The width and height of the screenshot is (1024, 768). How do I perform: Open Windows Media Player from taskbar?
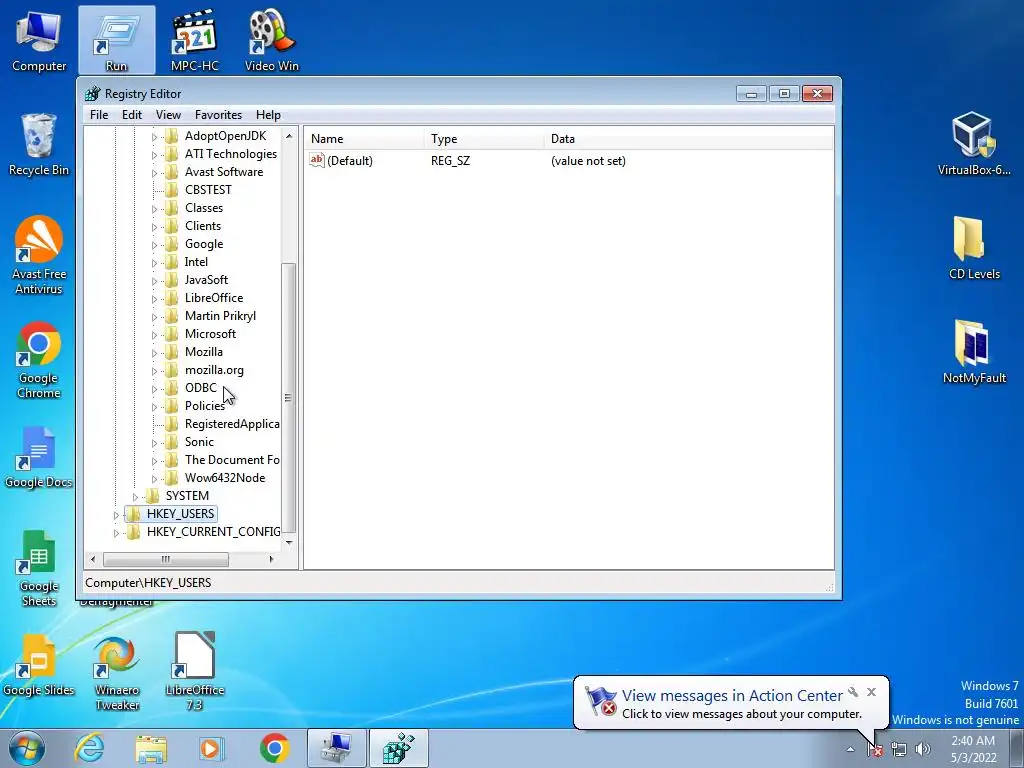(212, 748)
